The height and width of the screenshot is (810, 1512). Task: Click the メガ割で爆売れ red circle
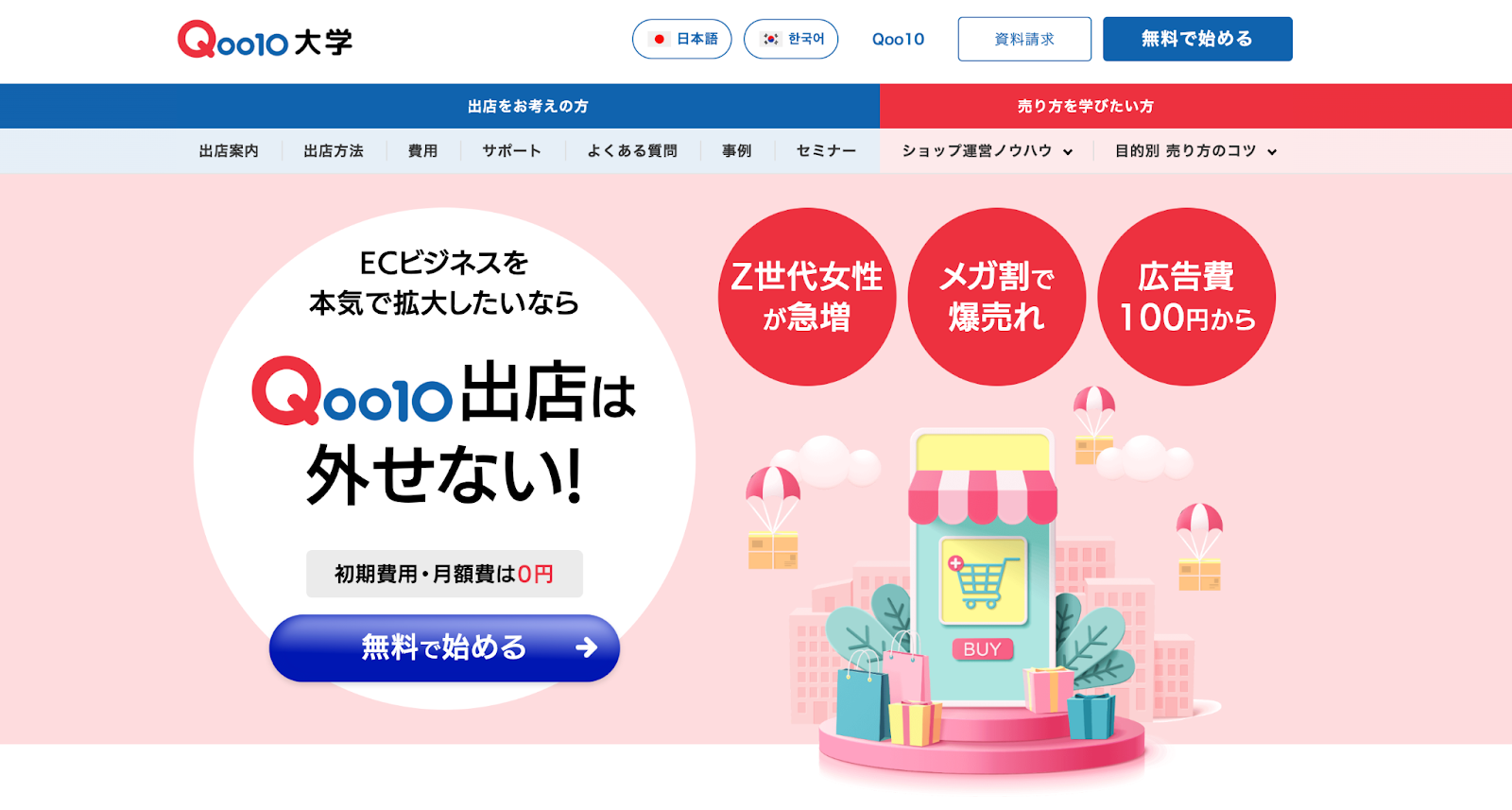(x=997, y=297)
